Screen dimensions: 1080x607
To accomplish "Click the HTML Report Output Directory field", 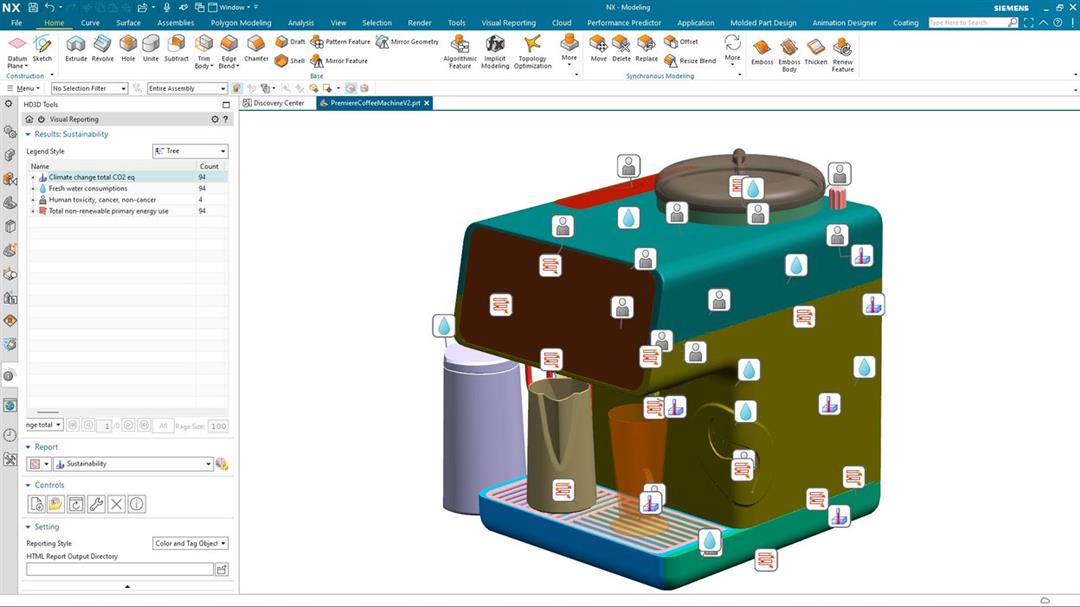I will (x=120, y=569).
